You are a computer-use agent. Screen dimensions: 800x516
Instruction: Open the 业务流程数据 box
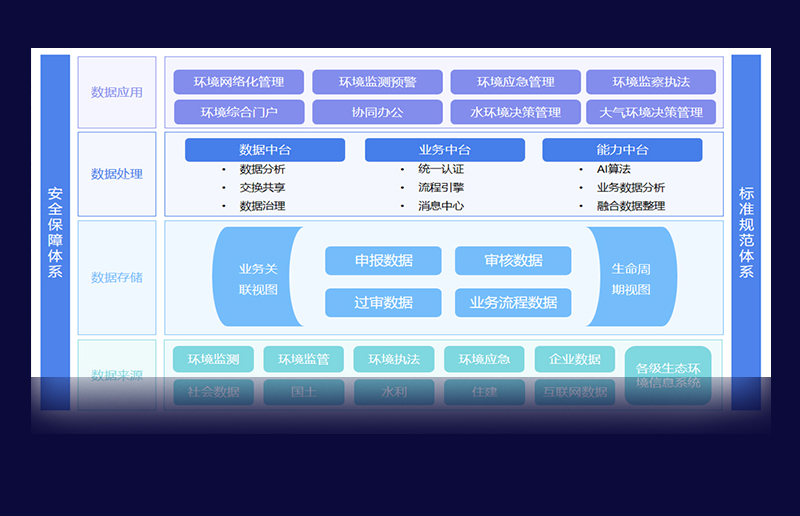click(x=513, y=302)
